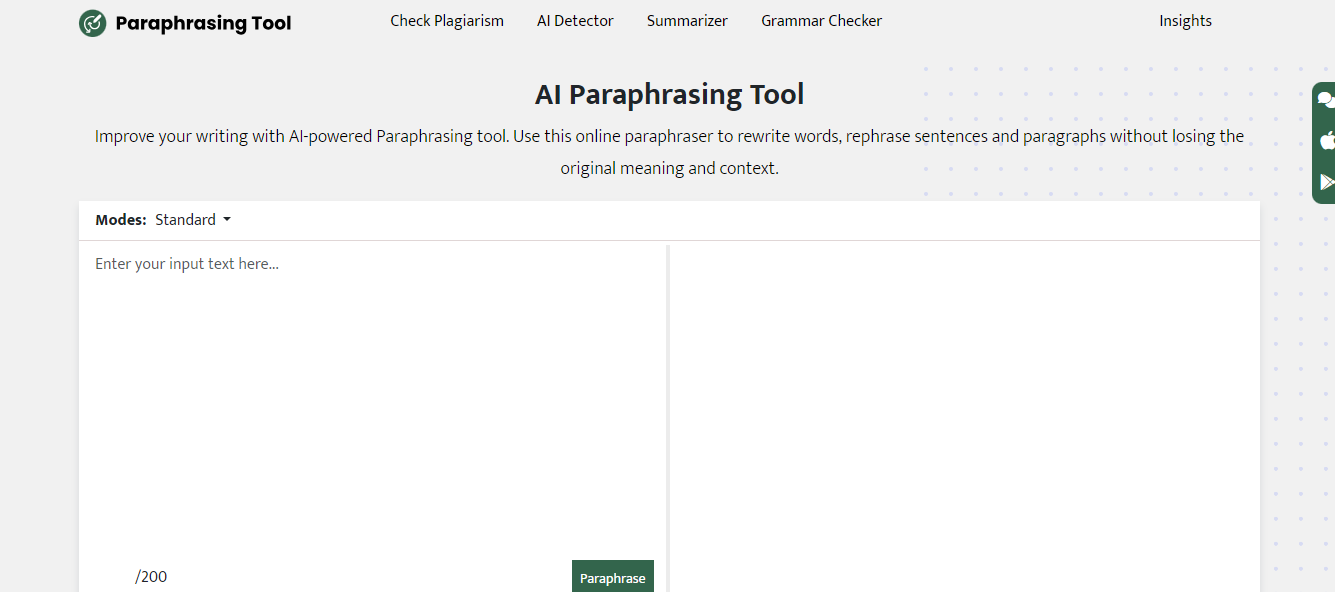Expand the Standard modes dropdown
Screen dimensions: 1335x592
(193, 220)
